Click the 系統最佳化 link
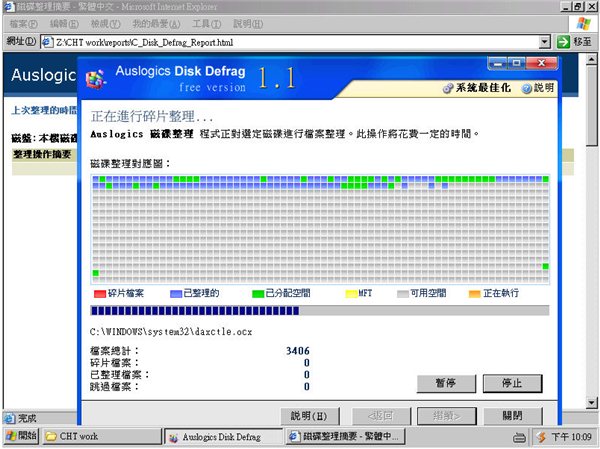The width and height of the screenshot is (600, 449). [483, 88]
